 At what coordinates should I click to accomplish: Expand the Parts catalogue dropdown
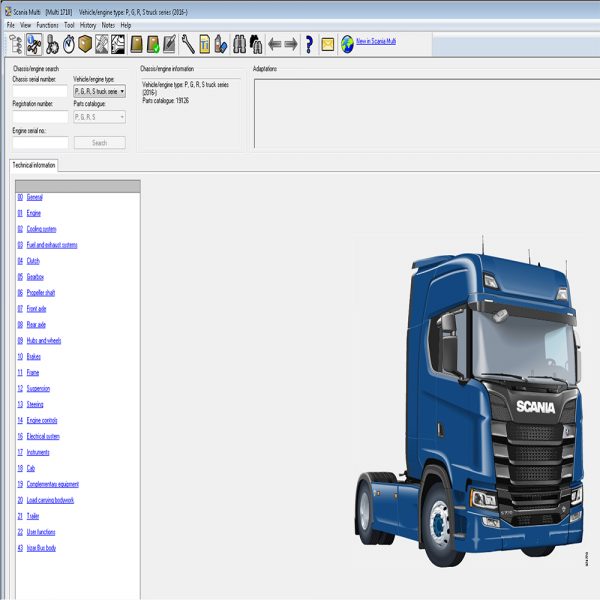pos(99,117)
